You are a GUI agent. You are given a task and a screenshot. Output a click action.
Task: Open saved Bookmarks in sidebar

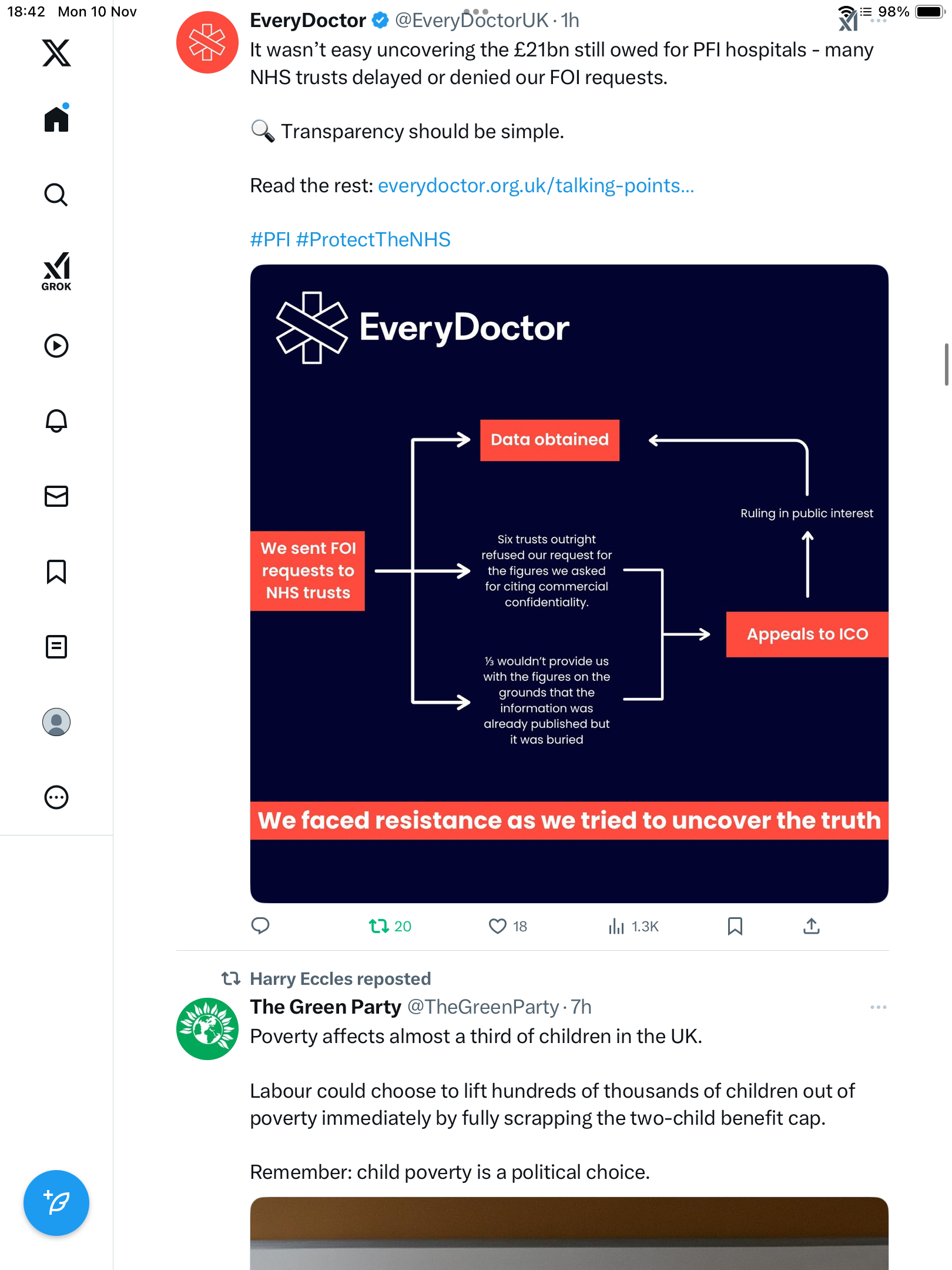[x=56, y=571]
